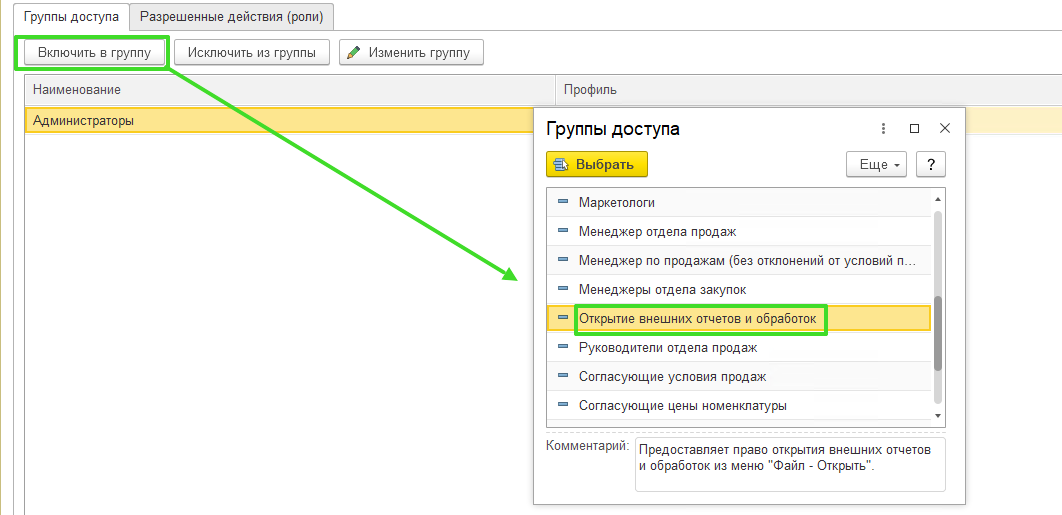The width and height of the screenshot is (1062, 515).
Task: Sort by the Наименование column header
Action: pos(290,89)
